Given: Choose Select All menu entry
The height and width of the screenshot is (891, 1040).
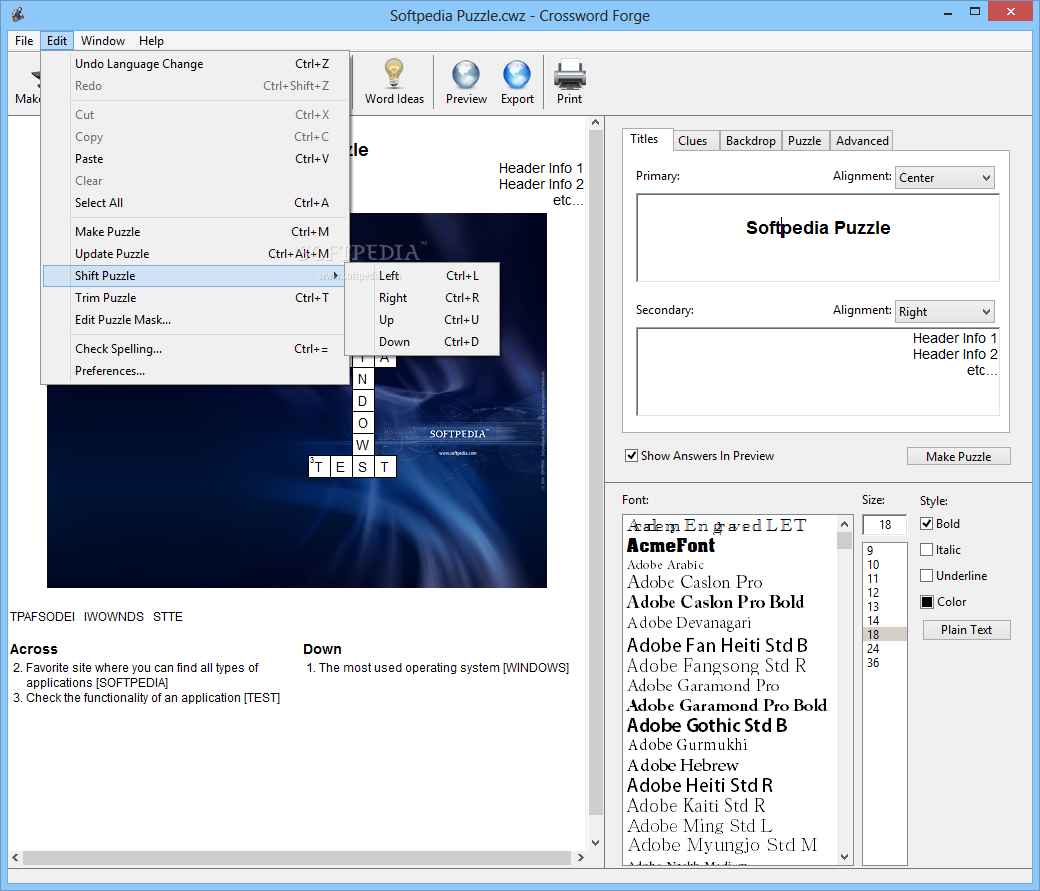Looking at the screenshot, I should point(194,202).
